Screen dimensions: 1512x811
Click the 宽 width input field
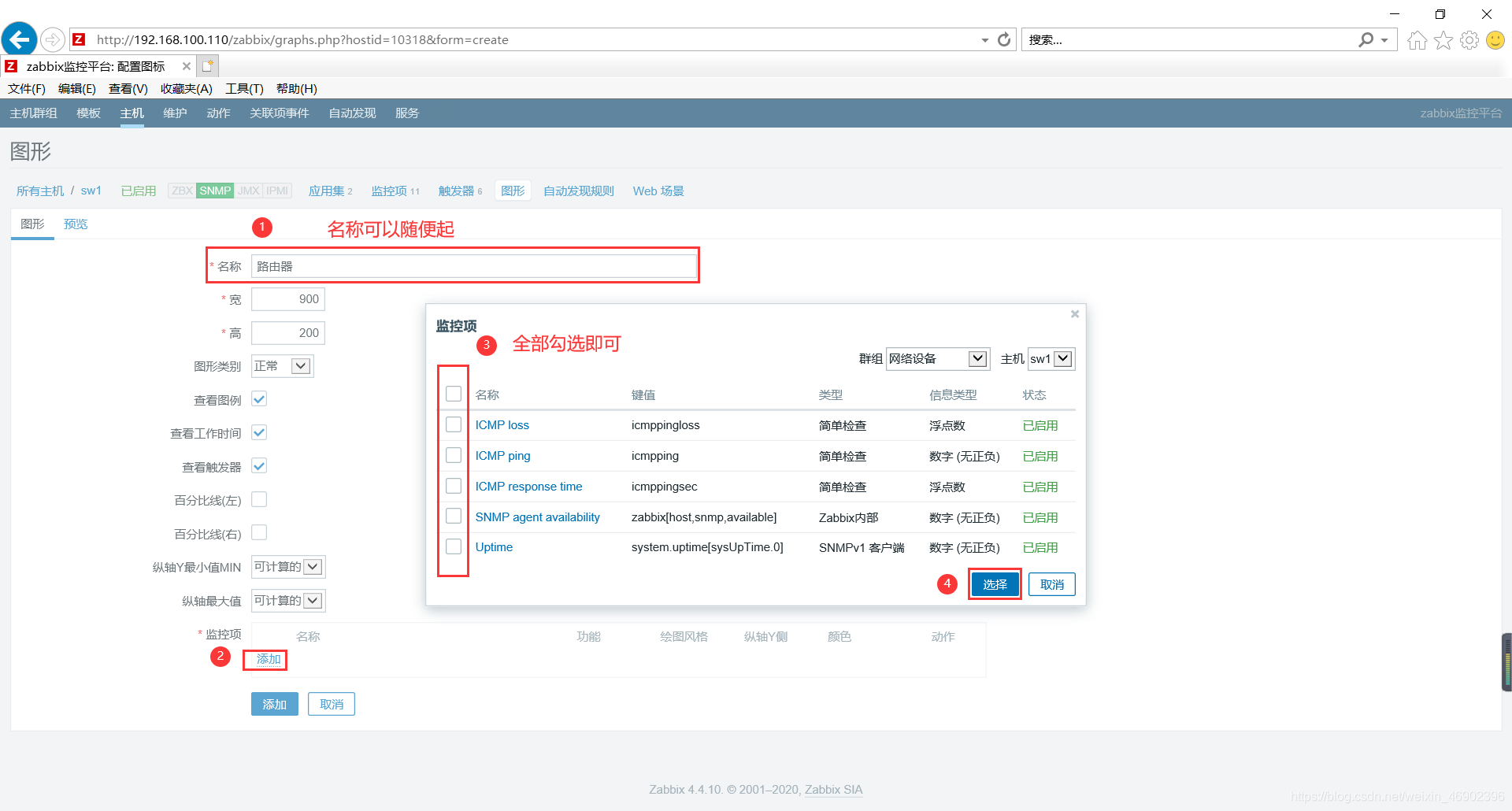tap(288, 299)
